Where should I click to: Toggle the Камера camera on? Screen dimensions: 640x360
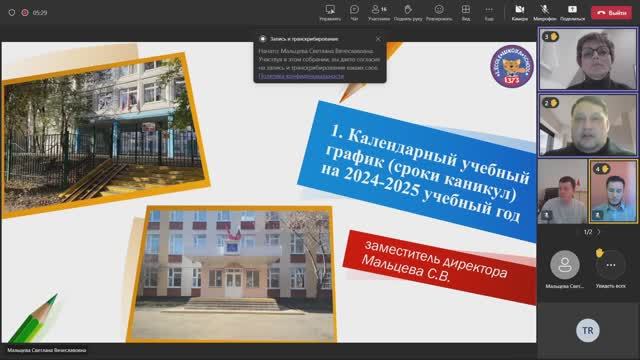[520, 12]
